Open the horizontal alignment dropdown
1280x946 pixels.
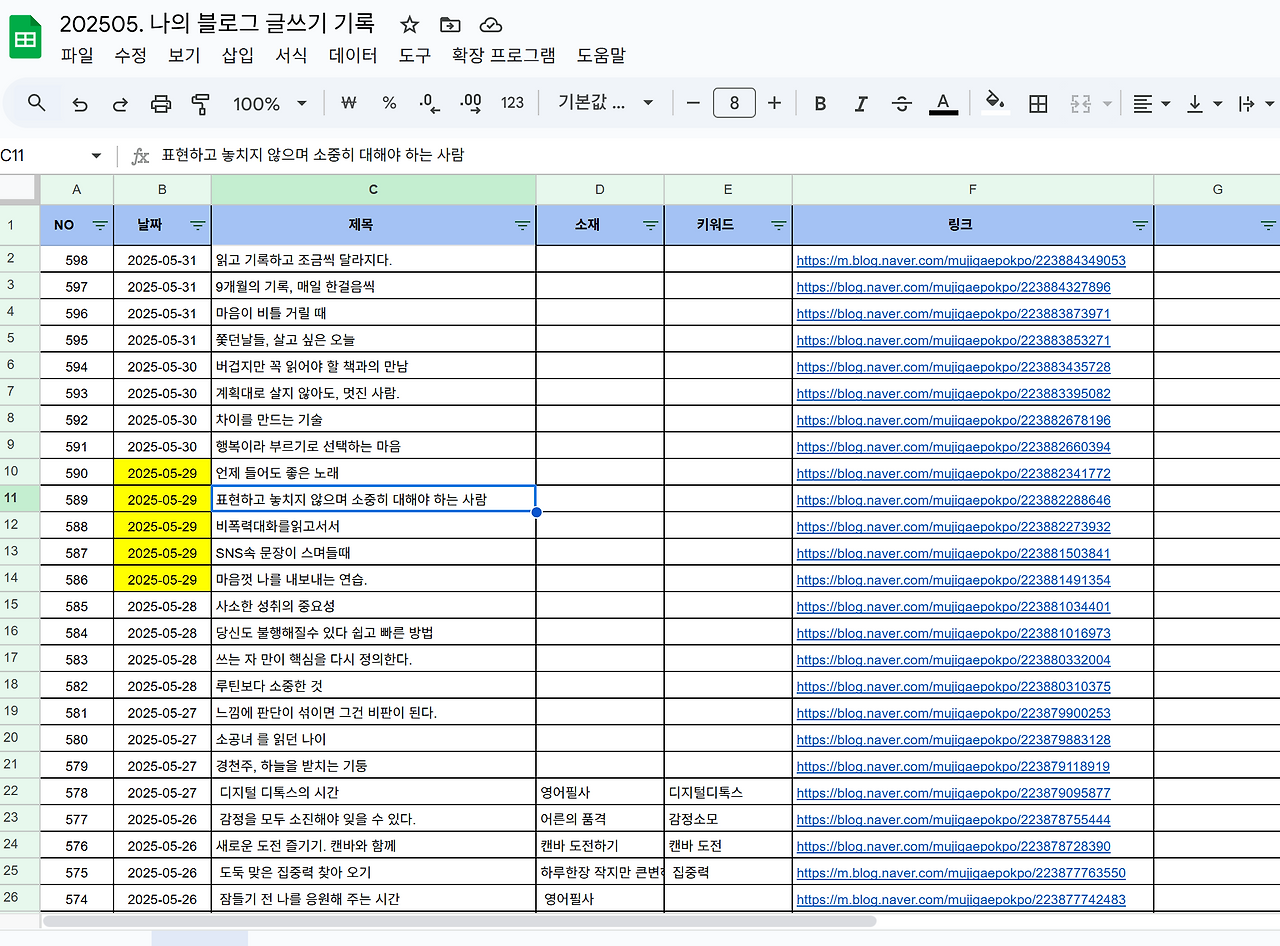pos(1148,102)
